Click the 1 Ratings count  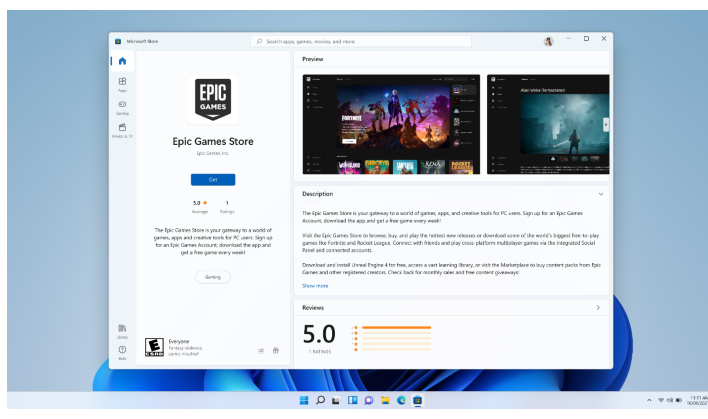[x=227, y=206]
